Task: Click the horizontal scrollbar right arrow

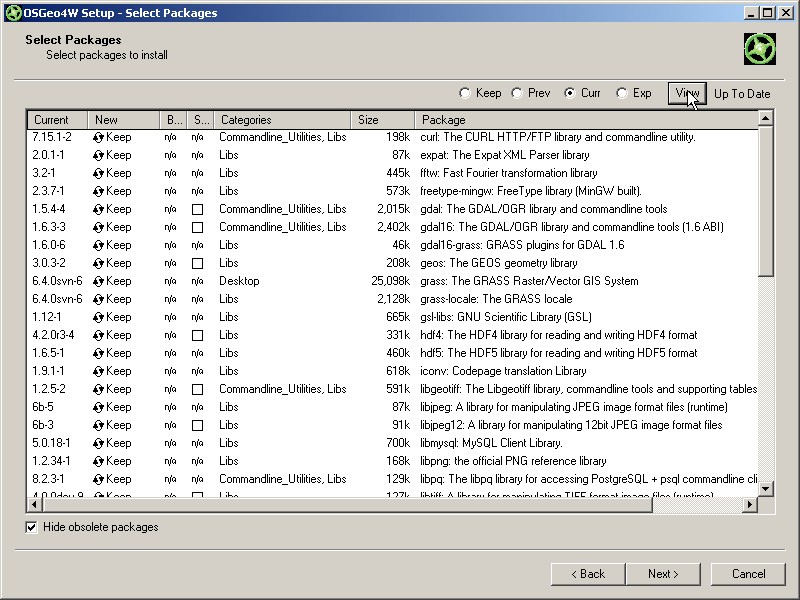Action: pos(749,505)
